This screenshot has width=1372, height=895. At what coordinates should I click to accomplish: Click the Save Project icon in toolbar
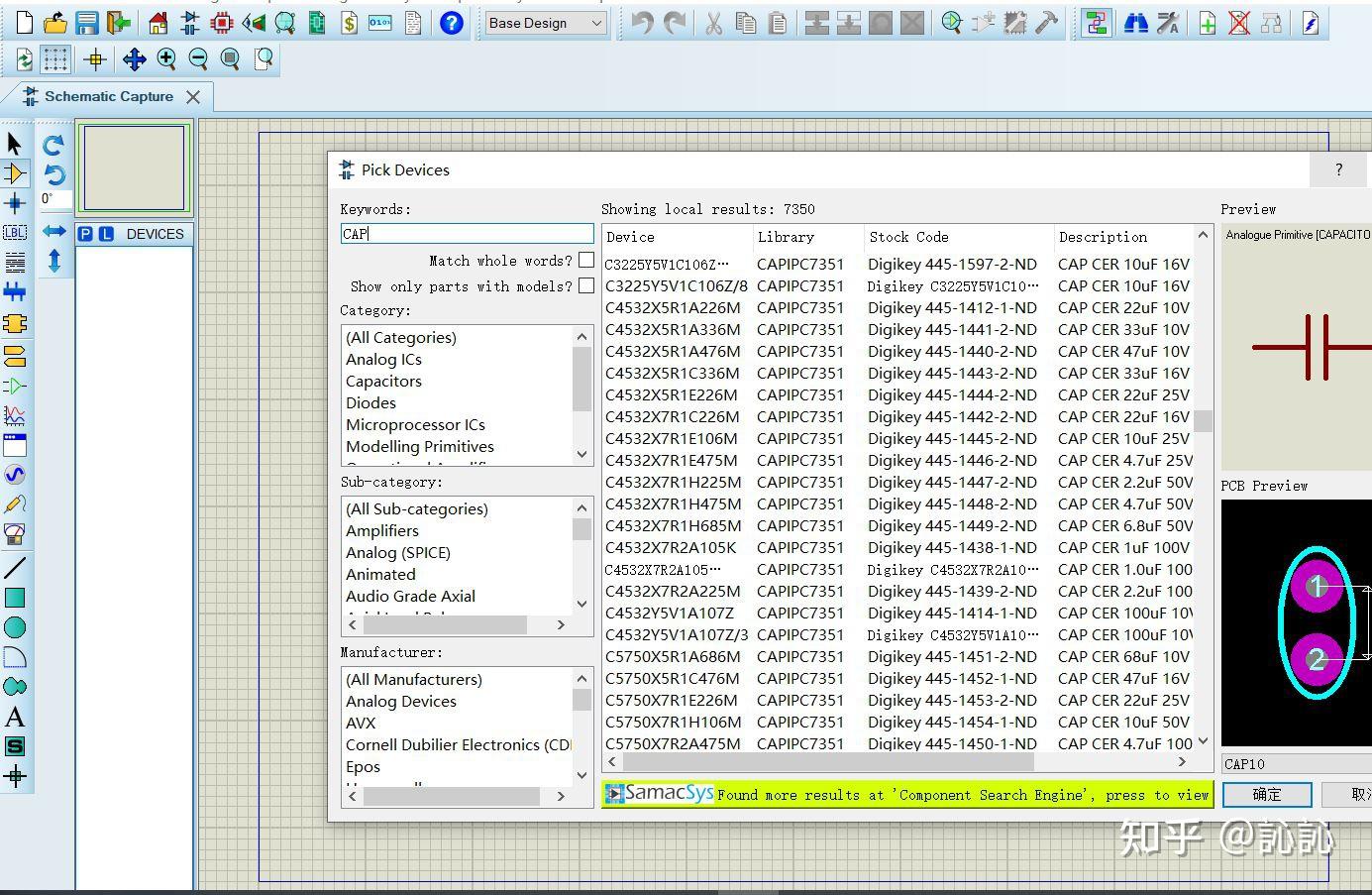87,23
